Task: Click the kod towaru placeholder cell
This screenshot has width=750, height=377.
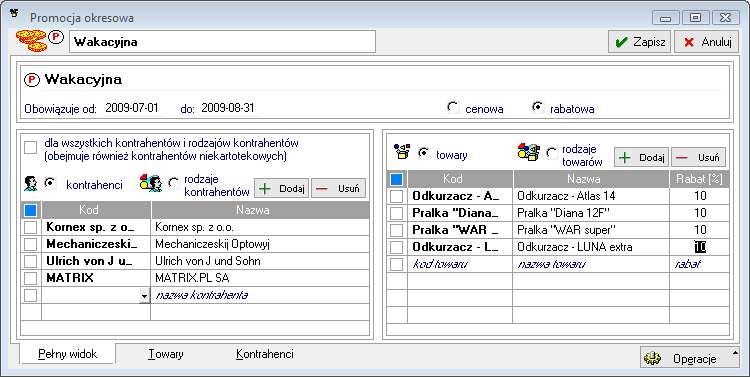Action: 460,264
